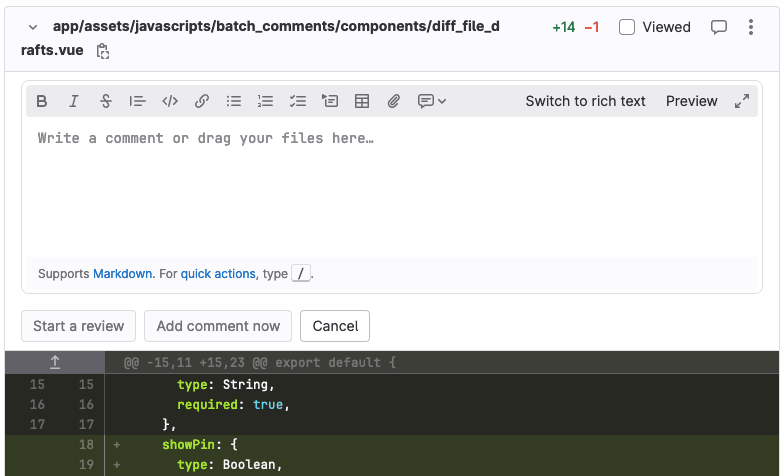Insert a collapsible section
Screen dimensions: 784x476
(330, 101)
